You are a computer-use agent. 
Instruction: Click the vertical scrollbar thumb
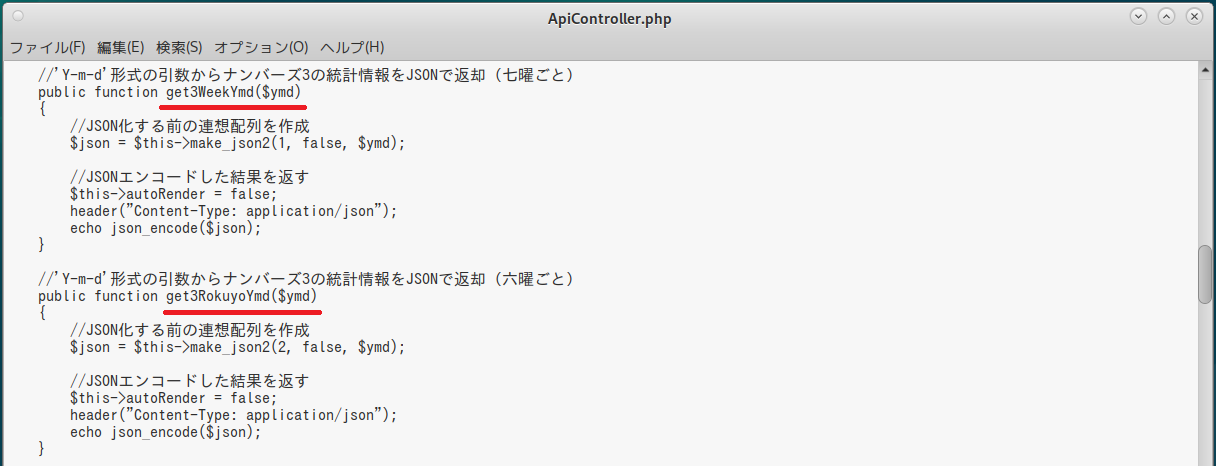click(x=1204, y=274)
